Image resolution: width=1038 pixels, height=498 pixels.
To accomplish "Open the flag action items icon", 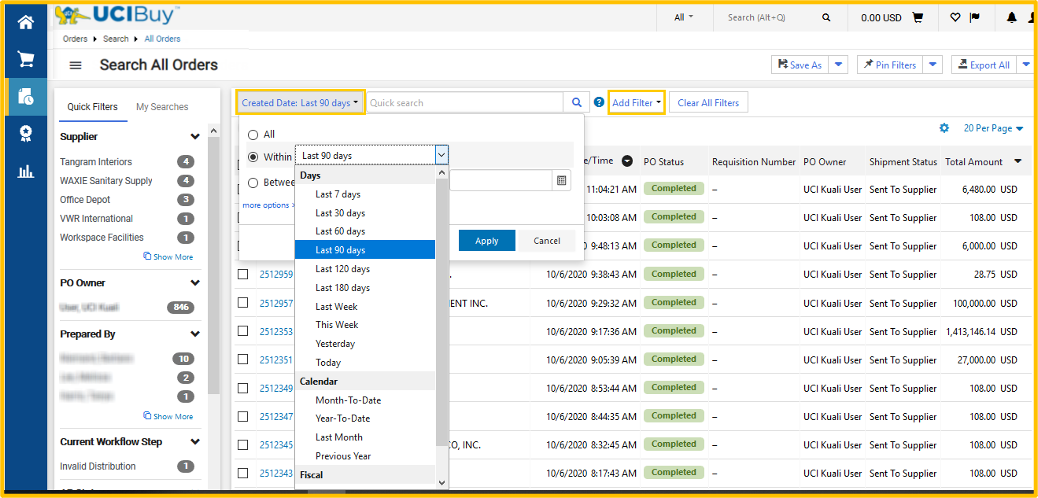I will click(974, 18).
